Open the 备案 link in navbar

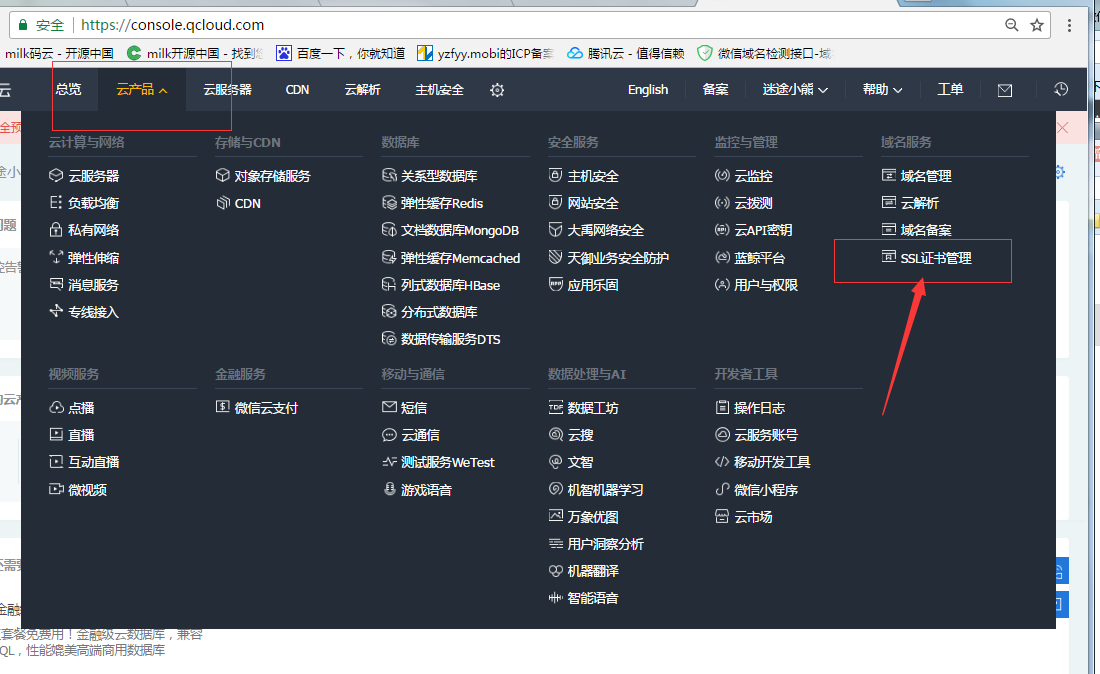[716, 90]
